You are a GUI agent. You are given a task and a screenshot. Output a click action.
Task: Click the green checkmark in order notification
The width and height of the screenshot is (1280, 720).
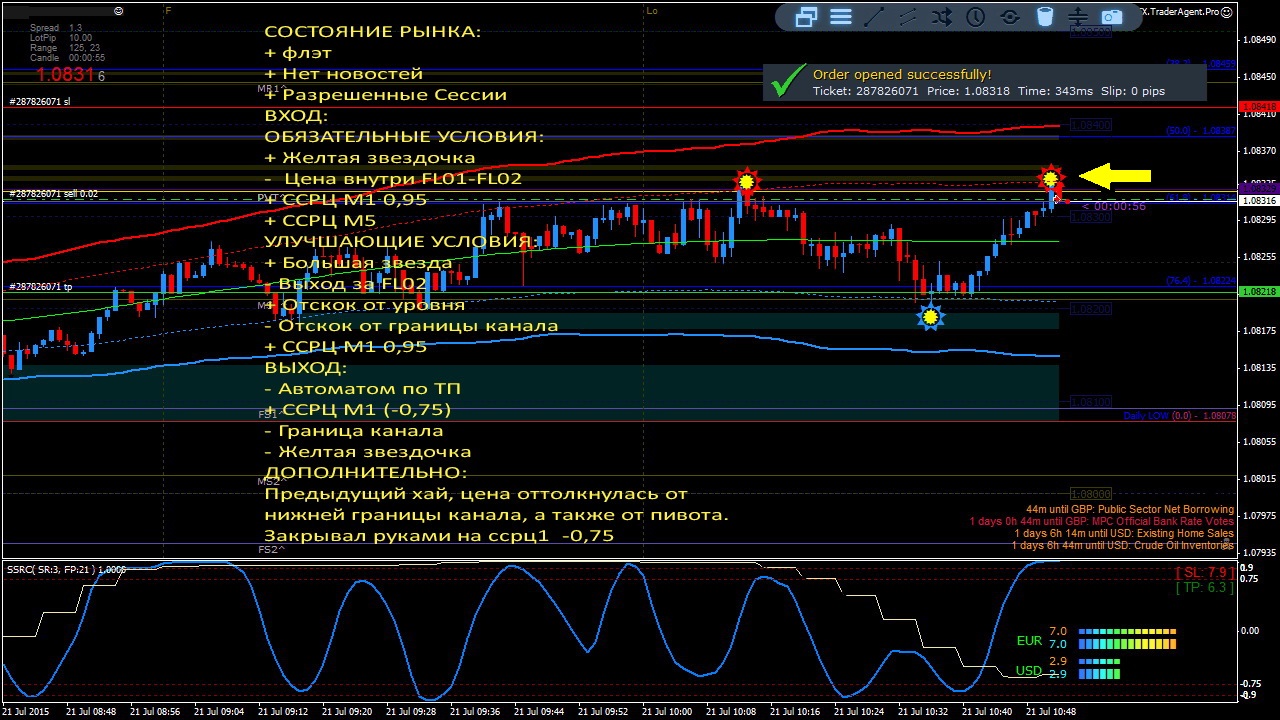790,80
